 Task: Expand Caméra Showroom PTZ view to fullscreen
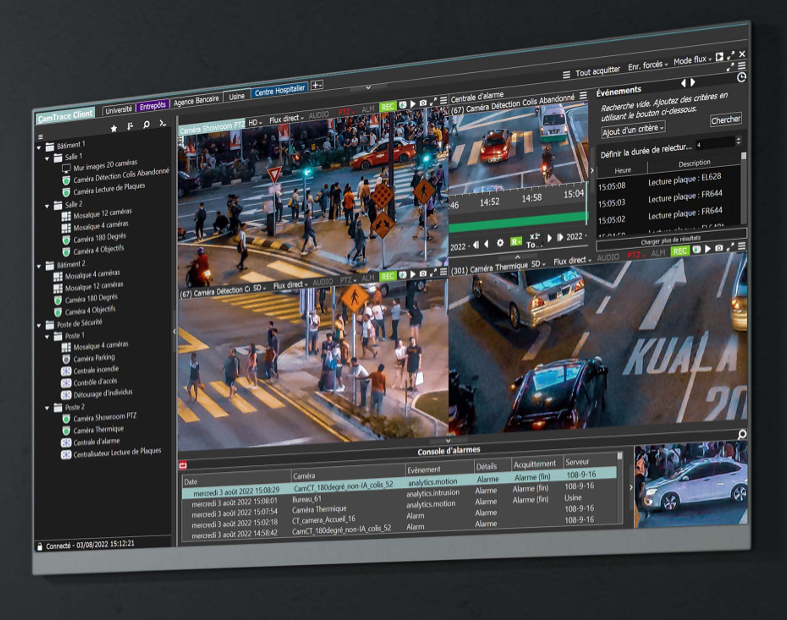tap(433, 102)
